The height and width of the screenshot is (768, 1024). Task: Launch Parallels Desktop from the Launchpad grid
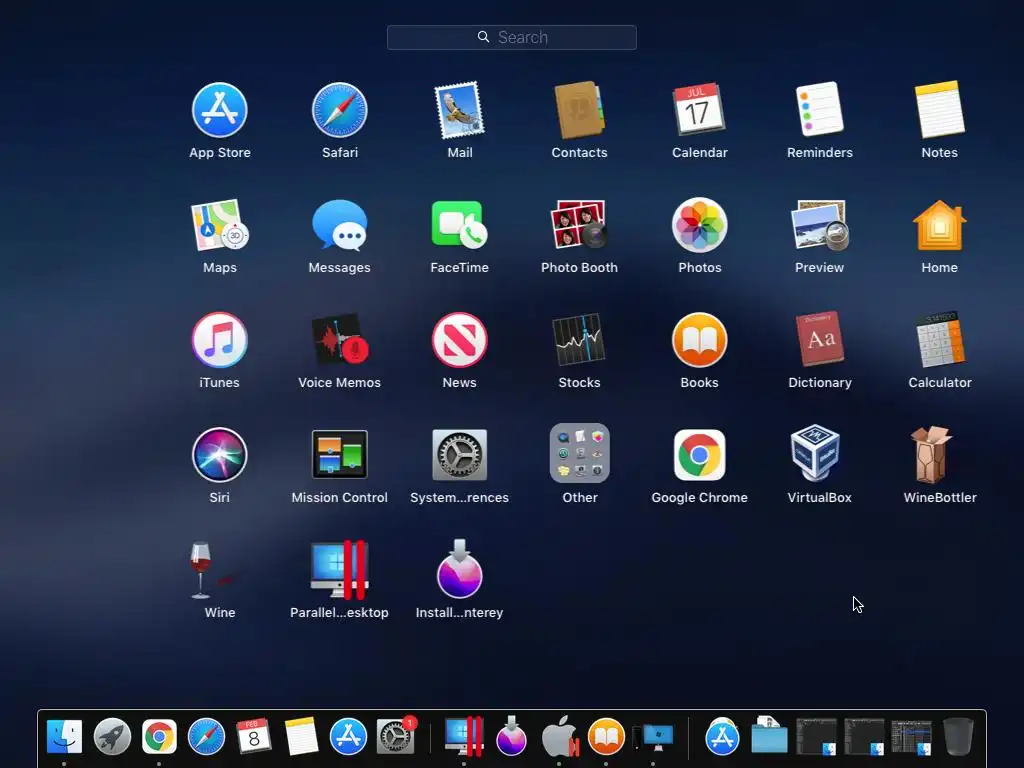pos(340,570)
